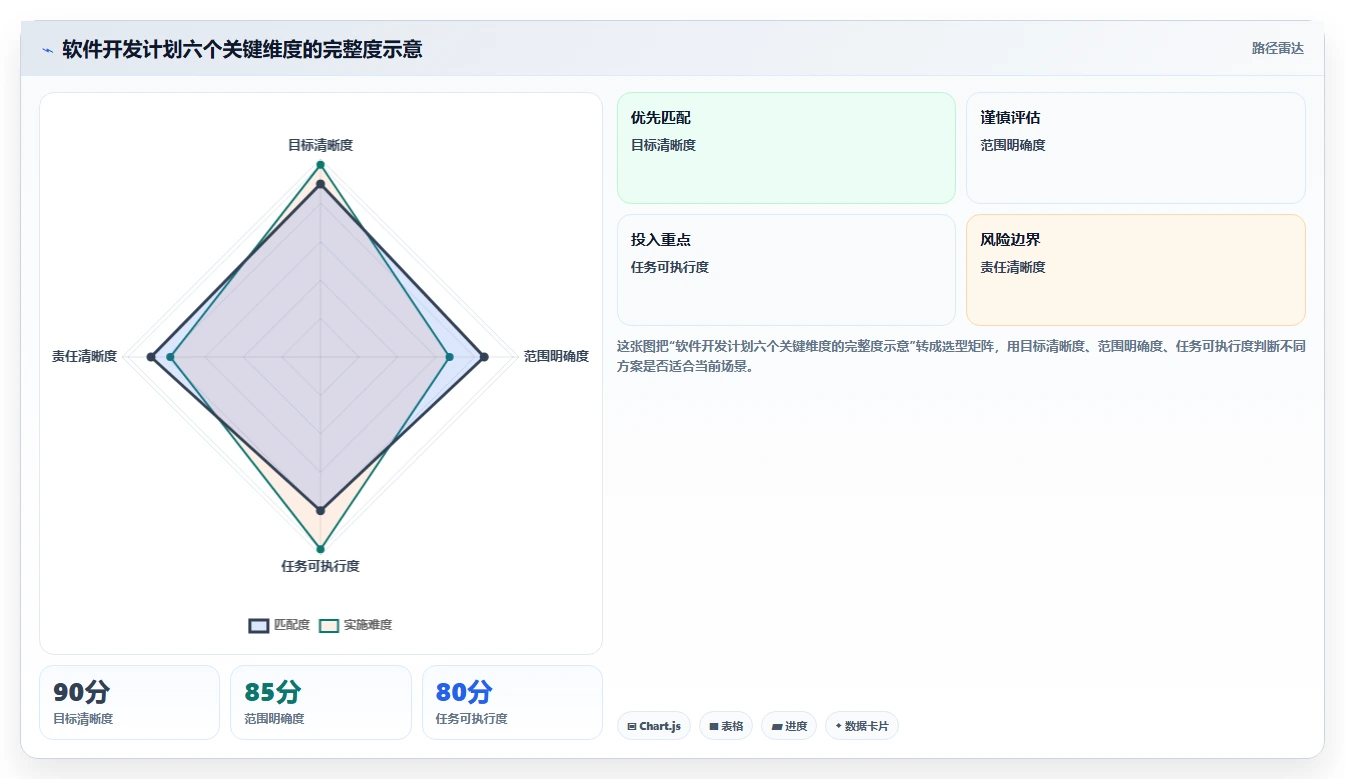
Task: Select the 表格 tag chip
Action: point(726,726)
